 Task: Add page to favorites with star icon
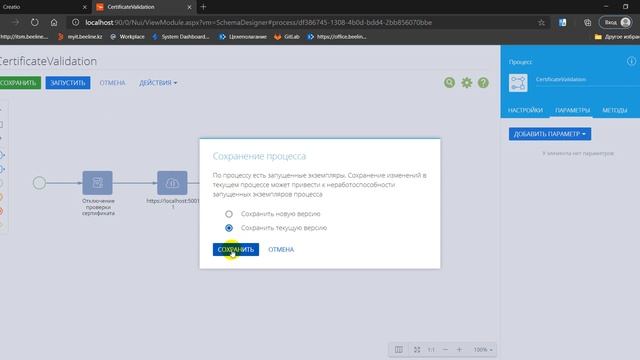(x=541, y=22)
